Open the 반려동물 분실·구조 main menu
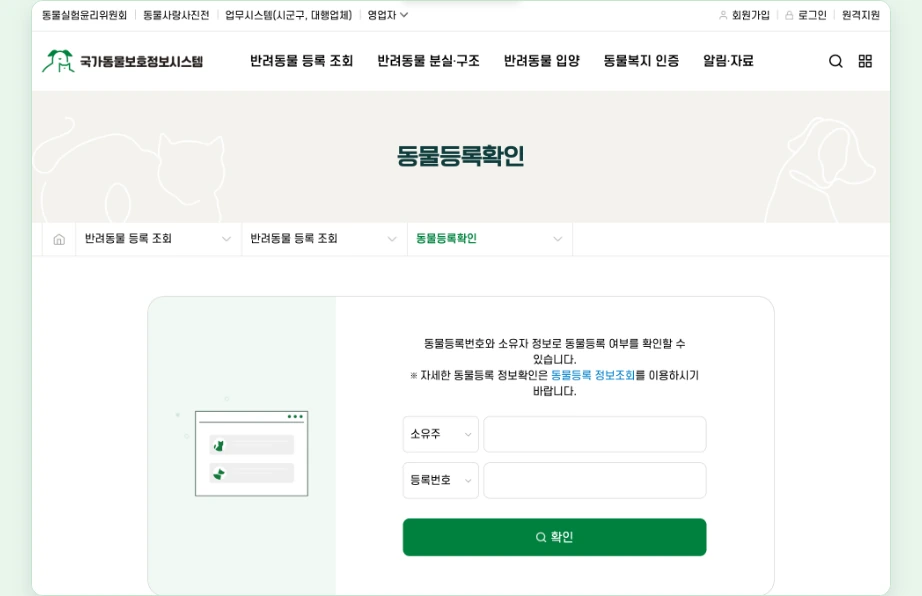 click(428, 61)
